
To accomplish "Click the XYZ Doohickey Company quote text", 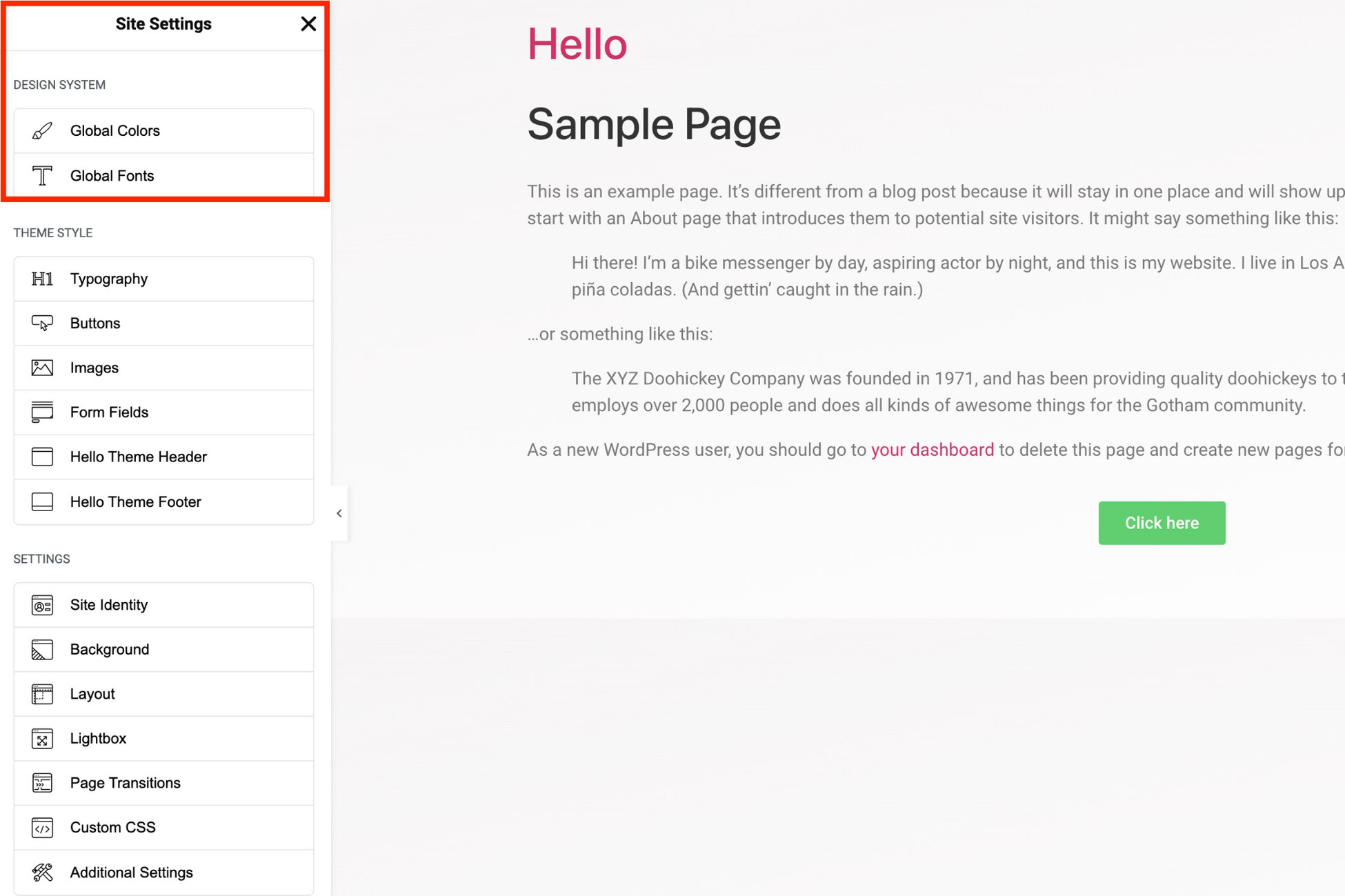I will [x=958, y=392].
